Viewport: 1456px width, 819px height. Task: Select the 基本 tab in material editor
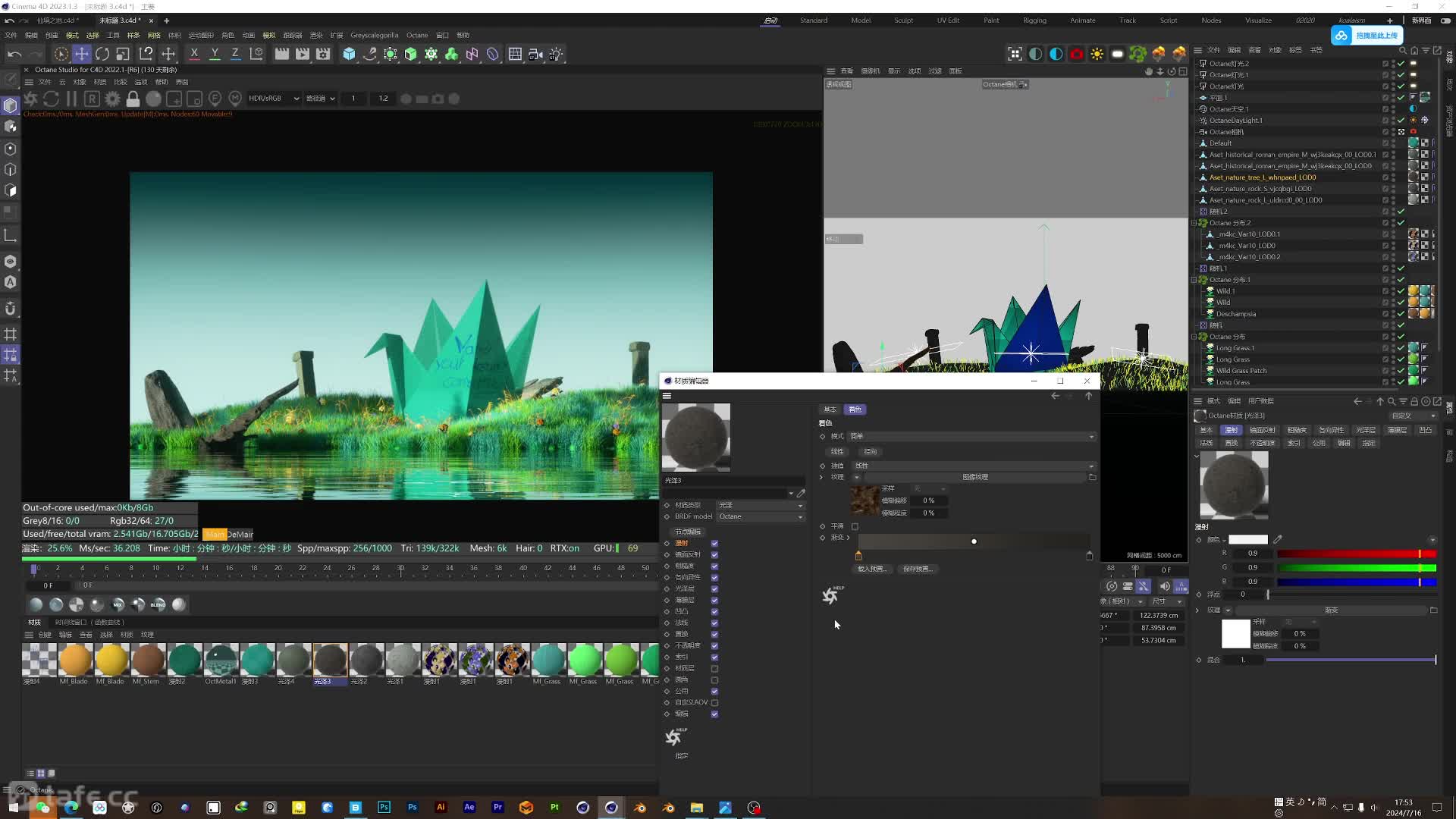830,409
